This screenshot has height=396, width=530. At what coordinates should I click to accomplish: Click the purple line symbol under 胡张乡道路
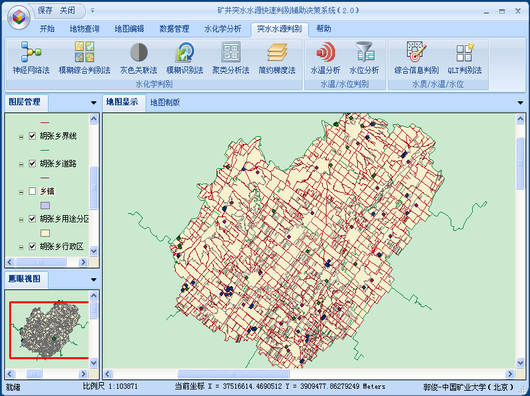[45, 178]
